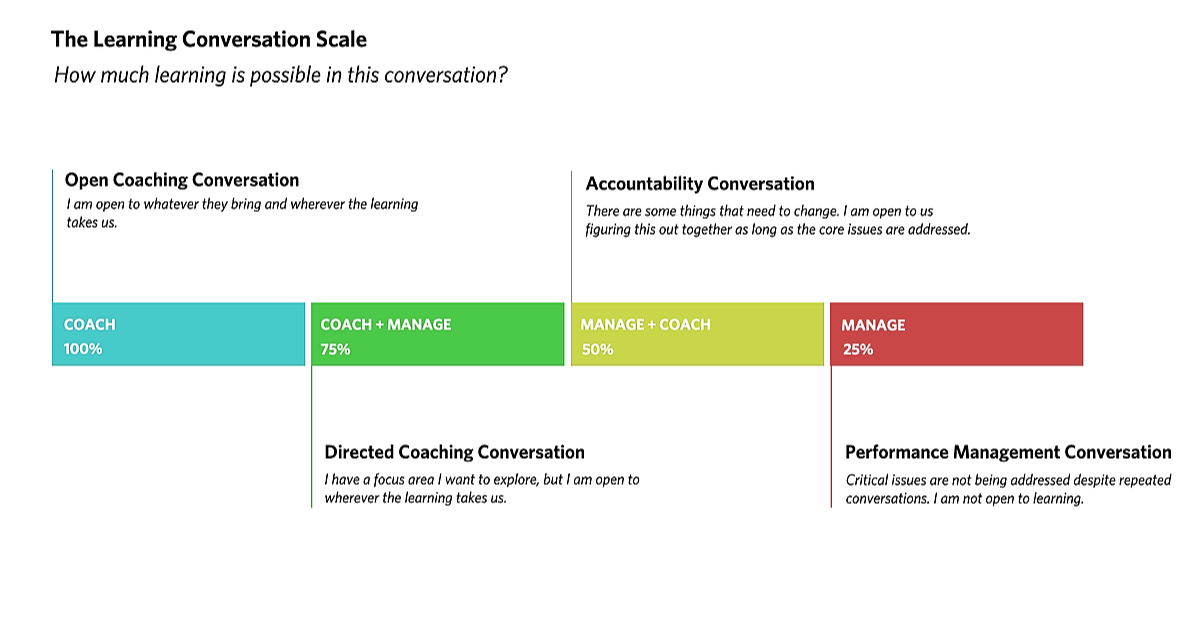1200x628 pixels.
Task: Click the 50% label in the yellow-green block
Action: [597, 349]
